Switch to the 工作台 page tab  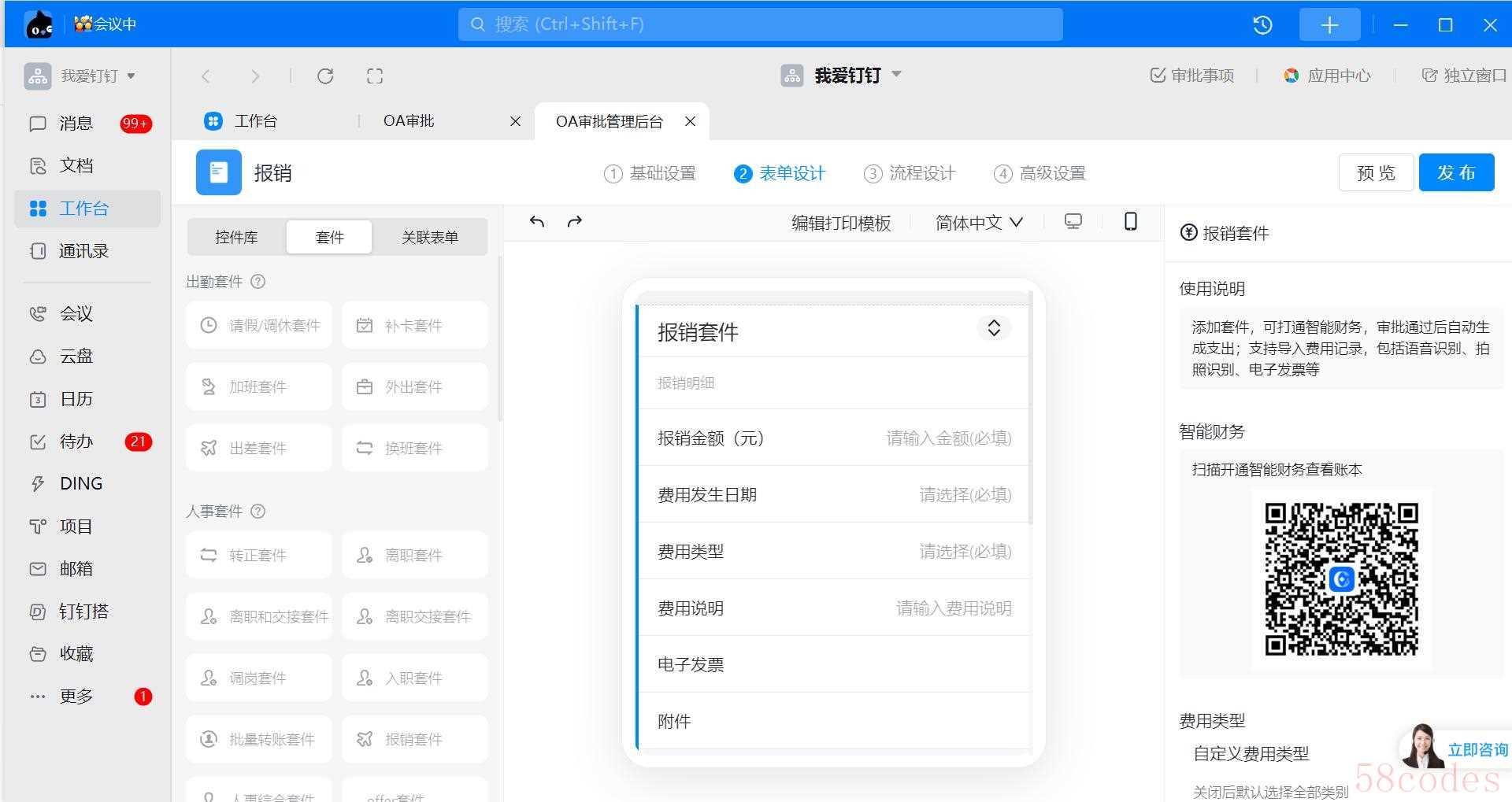tap(256, 121)
